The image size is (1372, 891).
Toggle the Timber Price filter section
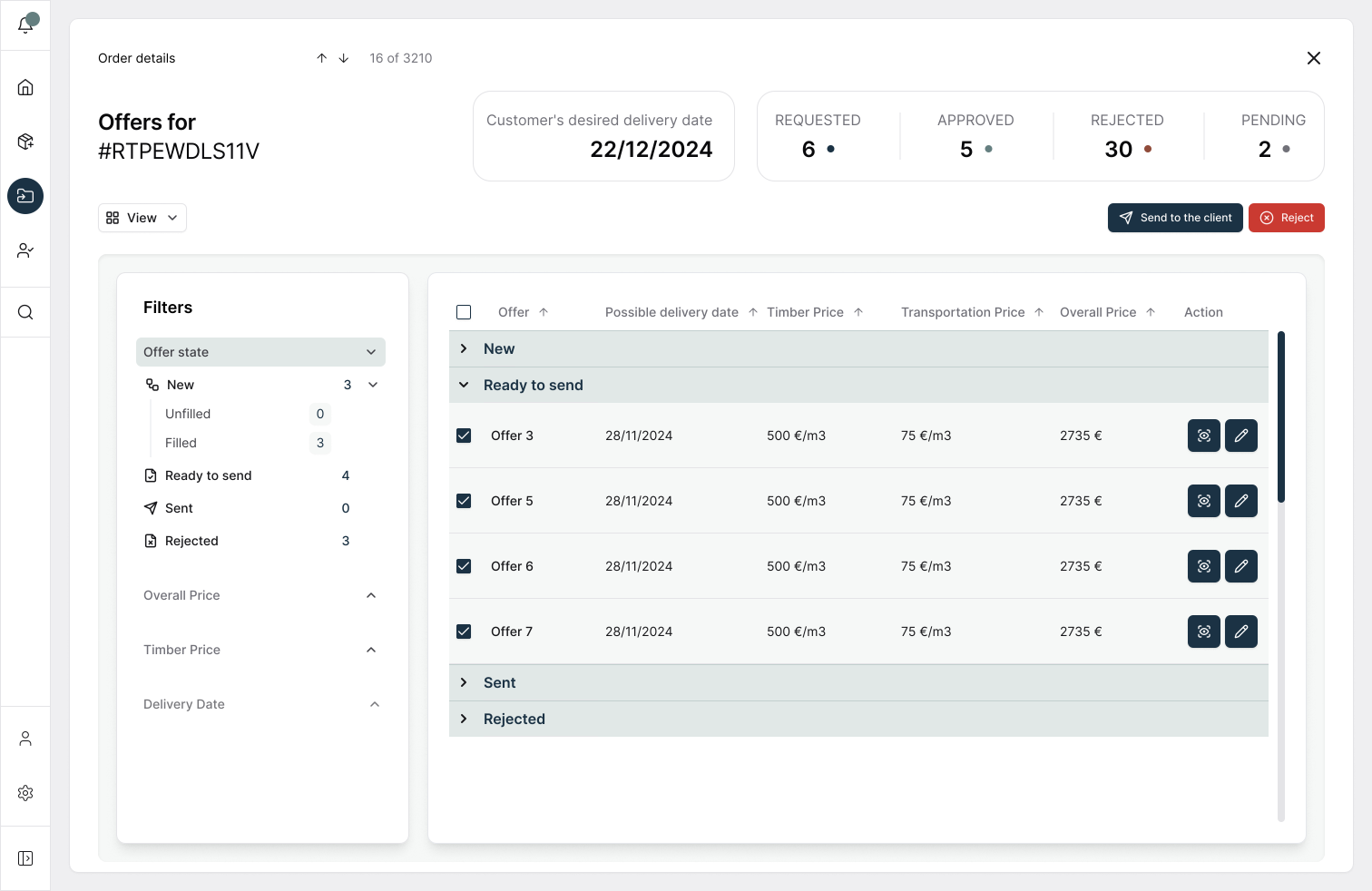coord(260,650)
